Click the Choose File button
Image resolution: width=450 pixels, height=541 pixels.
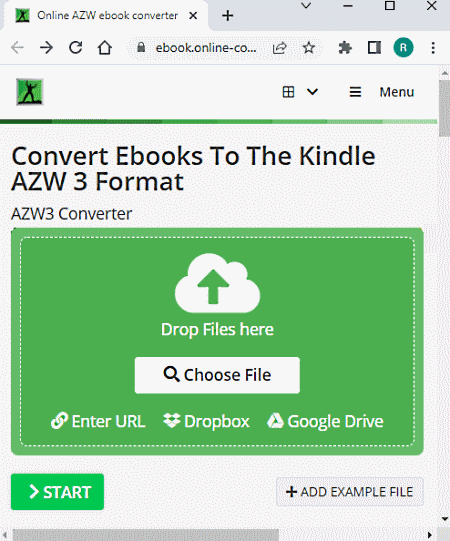point(217,375)
